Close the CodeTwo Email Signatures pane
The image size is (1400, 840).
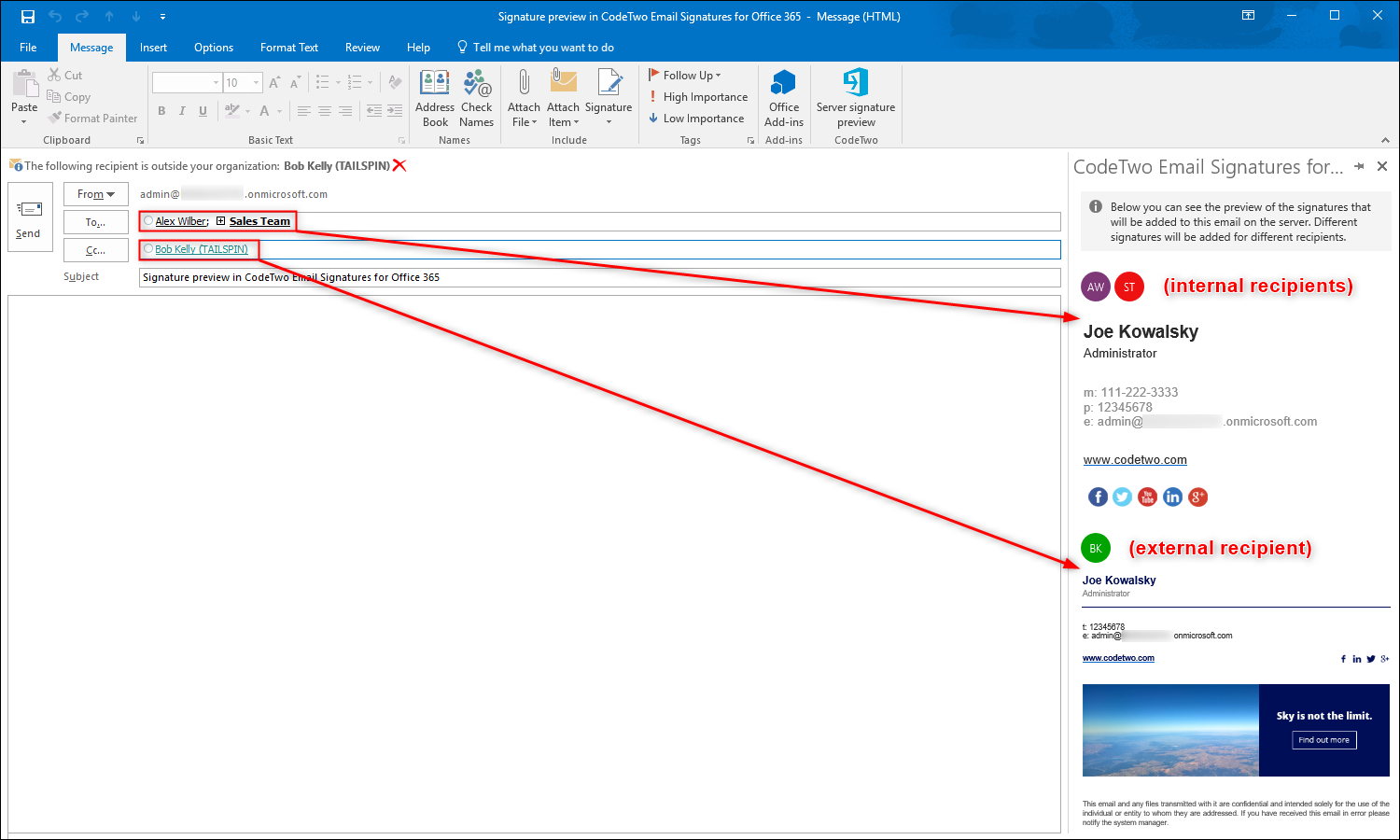pos(1382,166)
